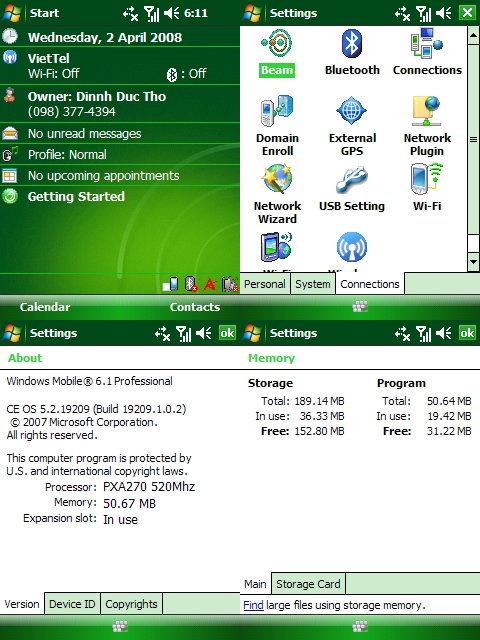The height and width of the screenshot is (640, 480).
Task: Select the Connections tab at bottom
Action: 370,284
